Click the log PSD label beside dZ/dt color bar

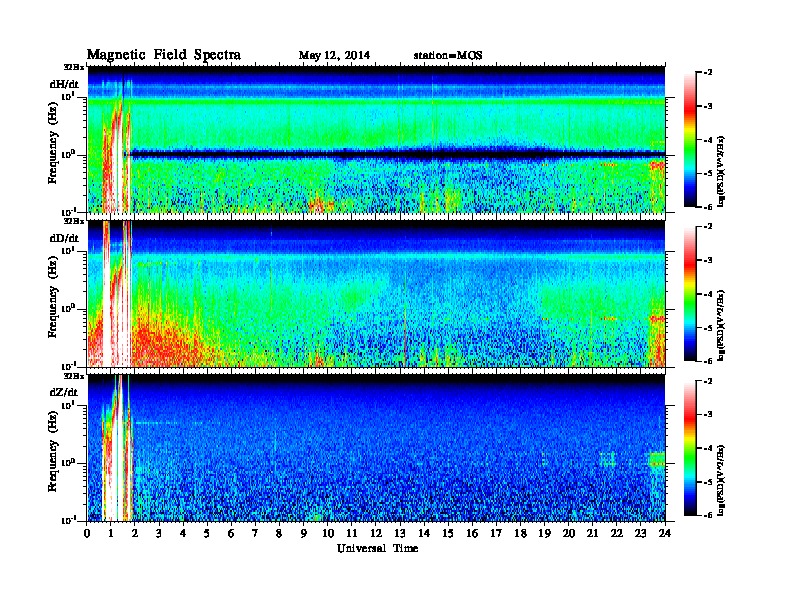click(x=722, y=480)
